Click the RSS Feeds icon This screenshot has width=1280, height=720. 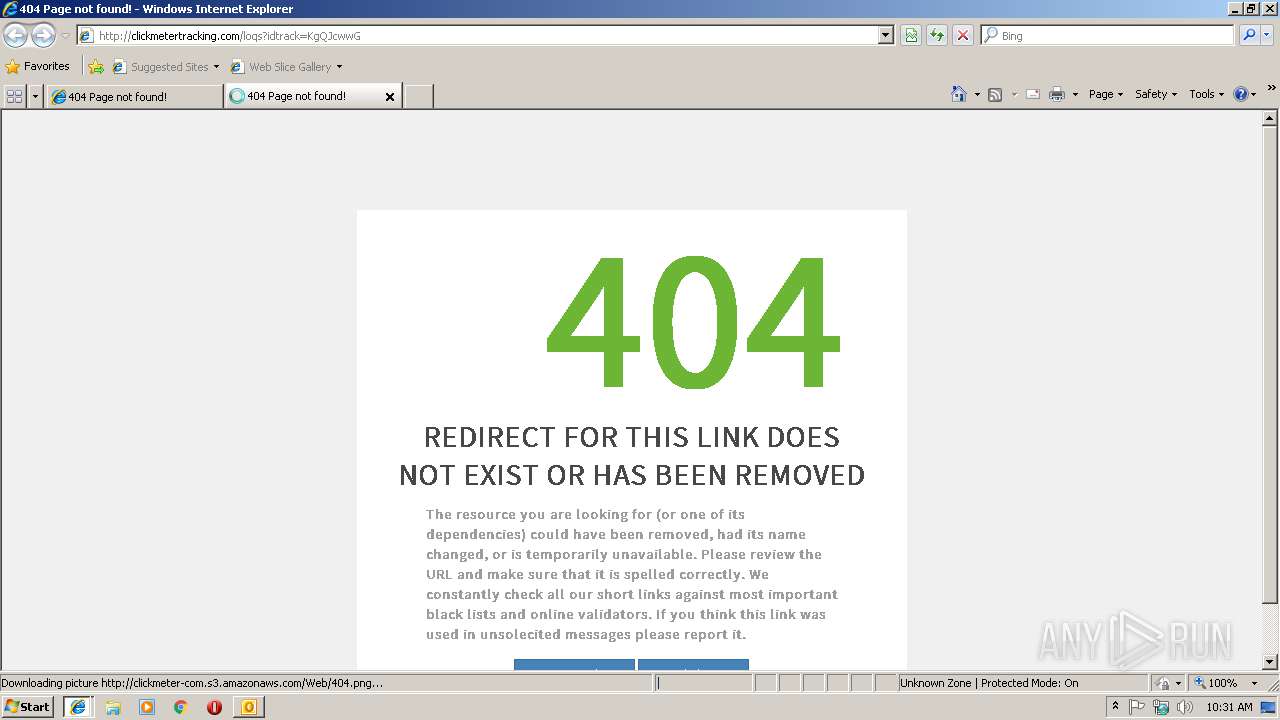pos(995,94)
